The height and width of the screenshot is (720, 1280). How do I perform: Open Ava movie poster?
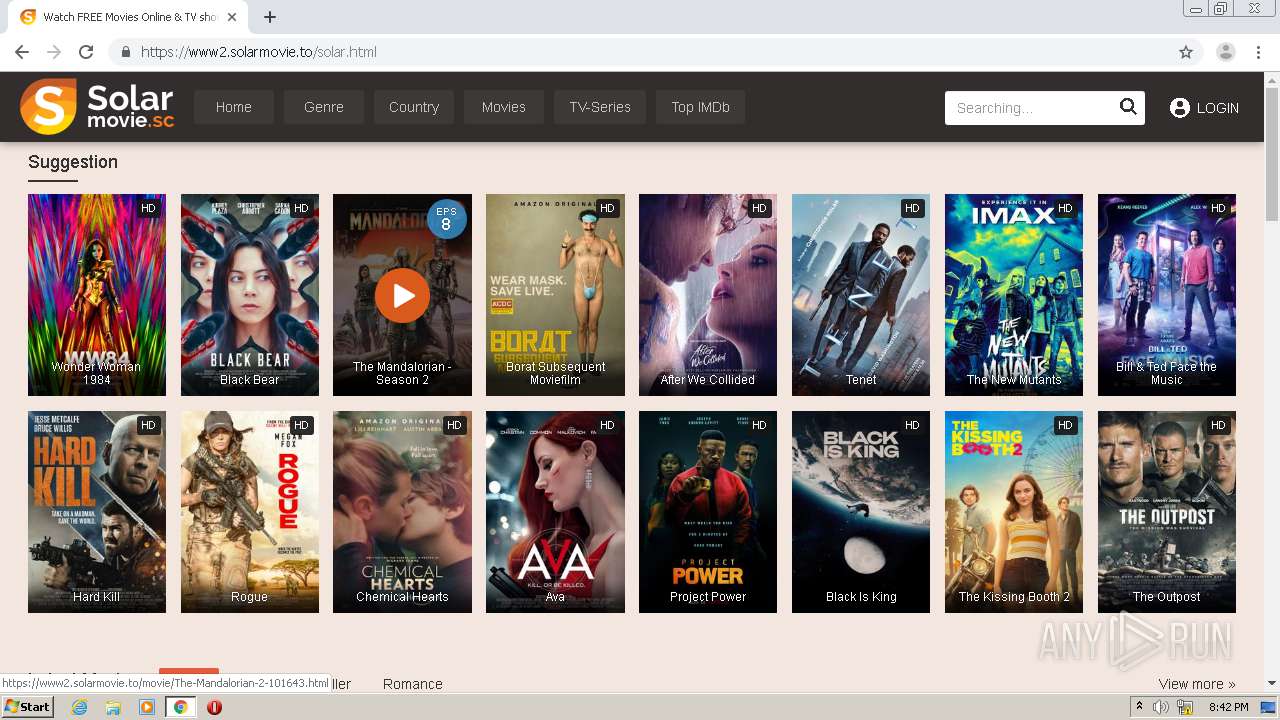[x=555, y=512]
